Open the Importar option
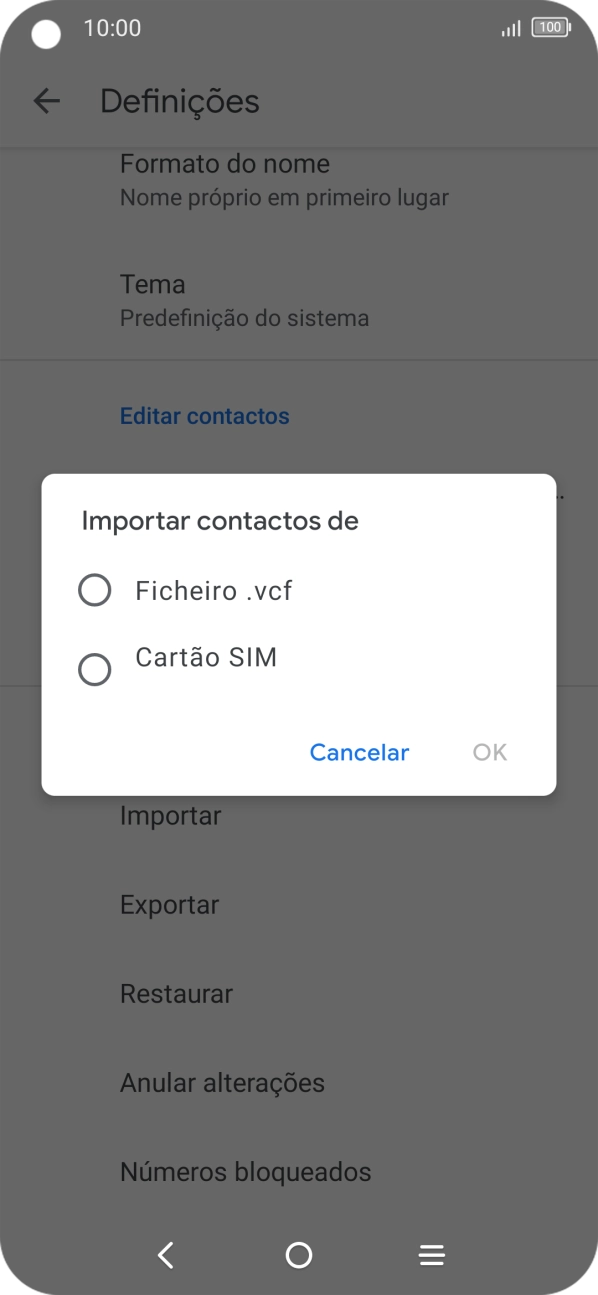Screen dimensions: 598x1295 click(x=170, y=815)
